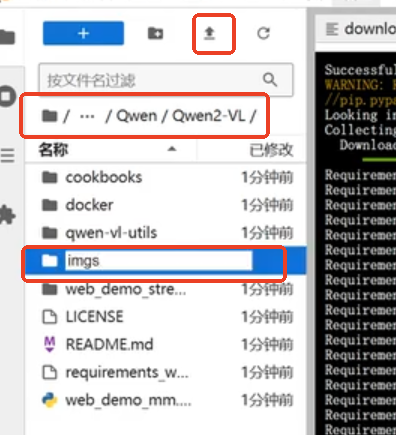Open the running terminals and kernels sidebar icon

click(x=7, y=96)
